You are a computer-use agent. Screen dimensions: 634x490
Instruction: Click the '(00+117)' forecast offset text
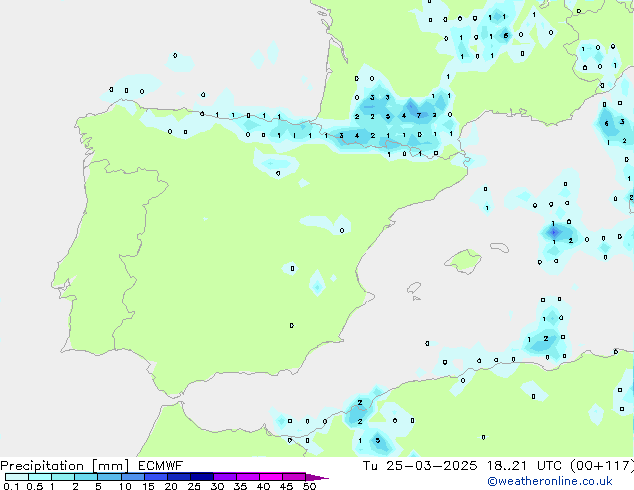point(602,465)
